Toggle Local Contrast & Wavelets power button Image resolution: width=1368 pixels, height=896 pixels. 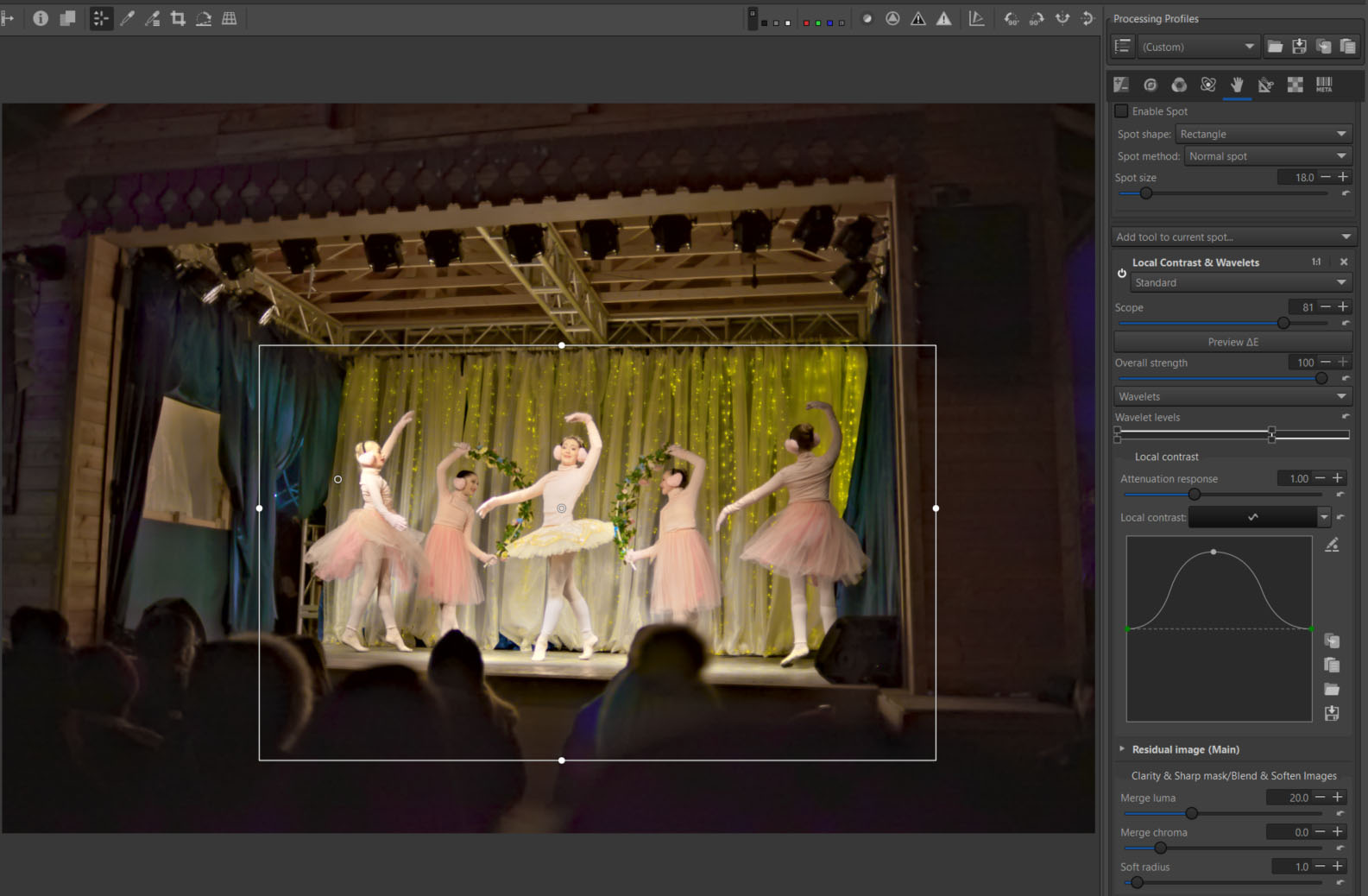point(1122,273)
